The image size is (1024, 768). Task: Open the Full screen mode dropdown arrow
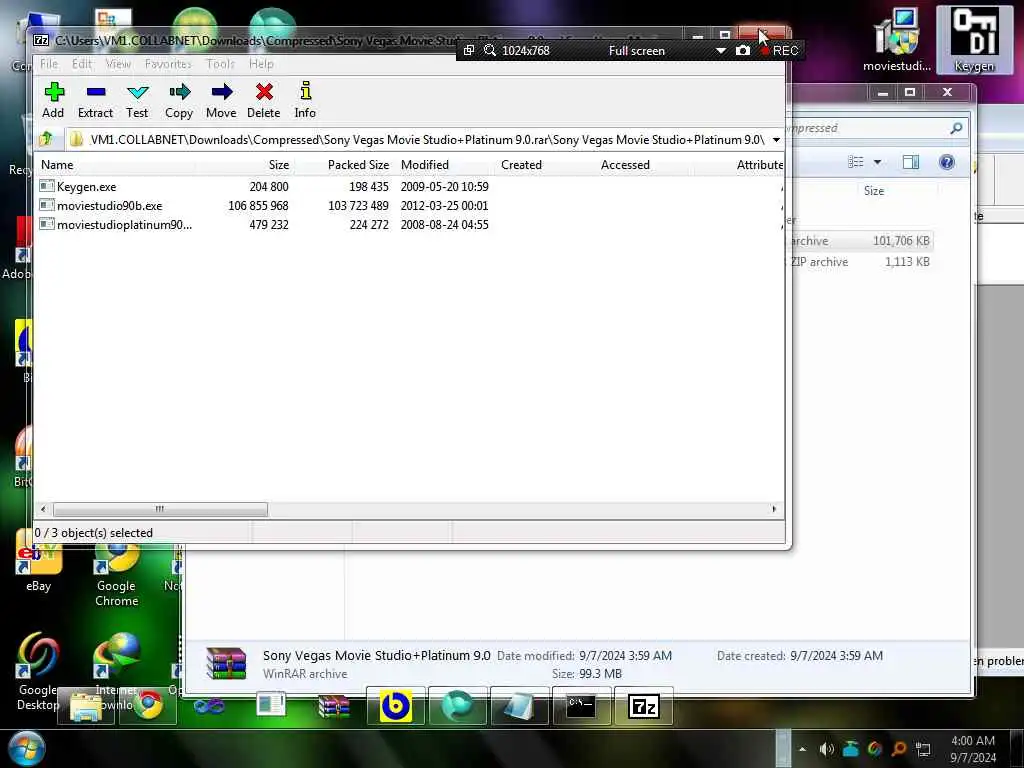(720, 51)
